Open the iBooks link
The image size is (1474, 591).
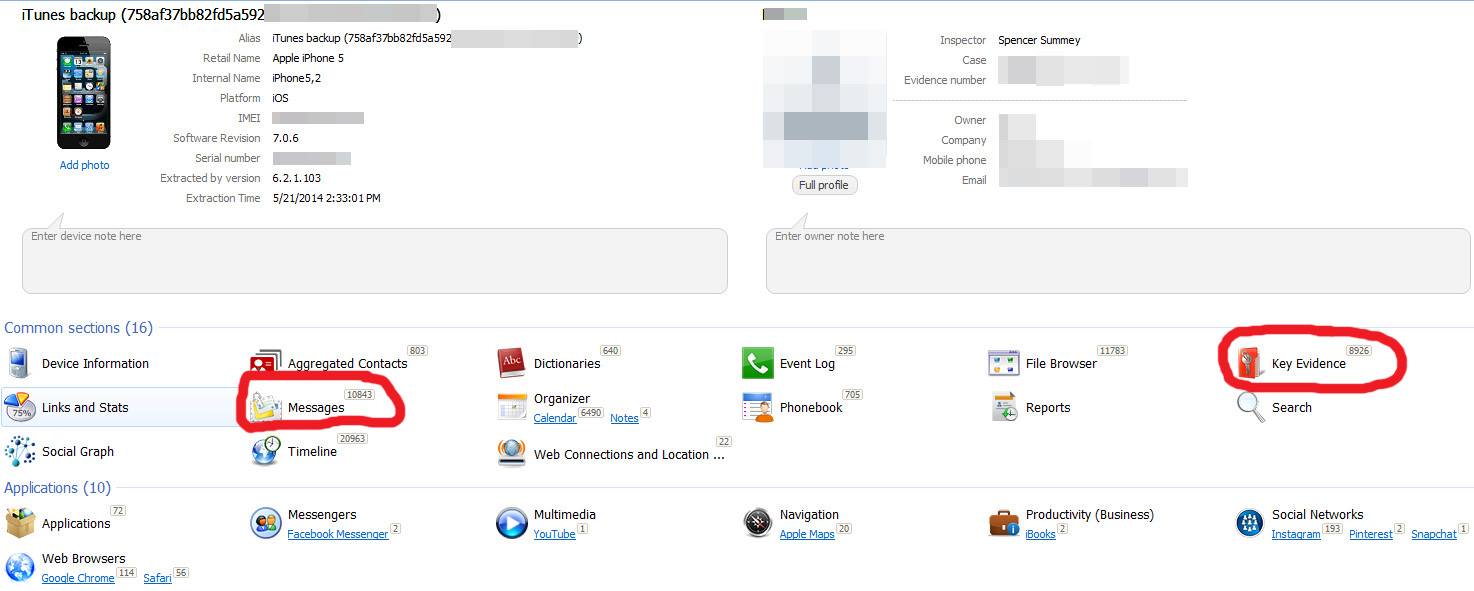pyautogui.click(x=1041, y=534)
